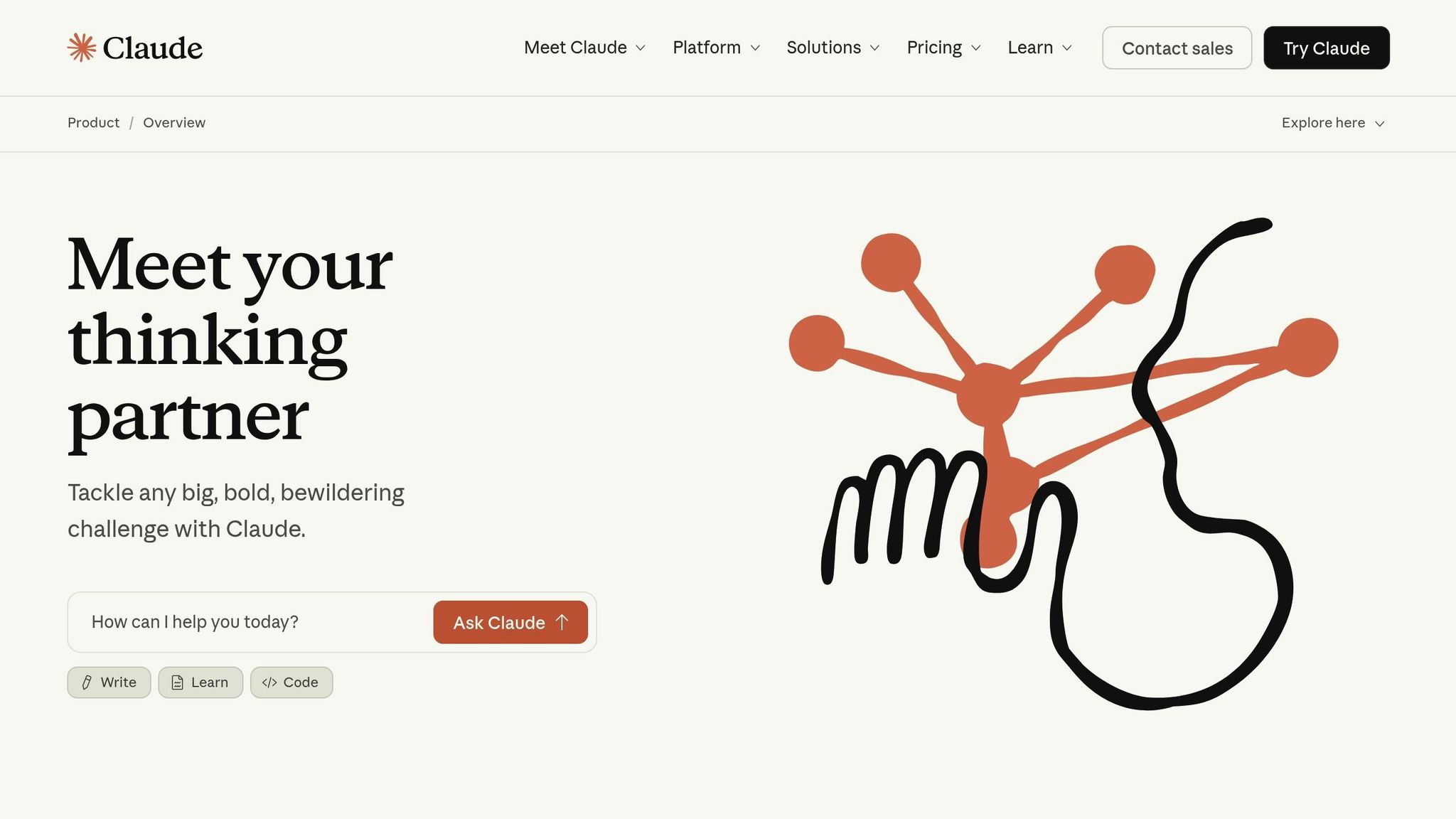Click the pencil icon in Write chip
The image size is (1456, 819).
87,682
